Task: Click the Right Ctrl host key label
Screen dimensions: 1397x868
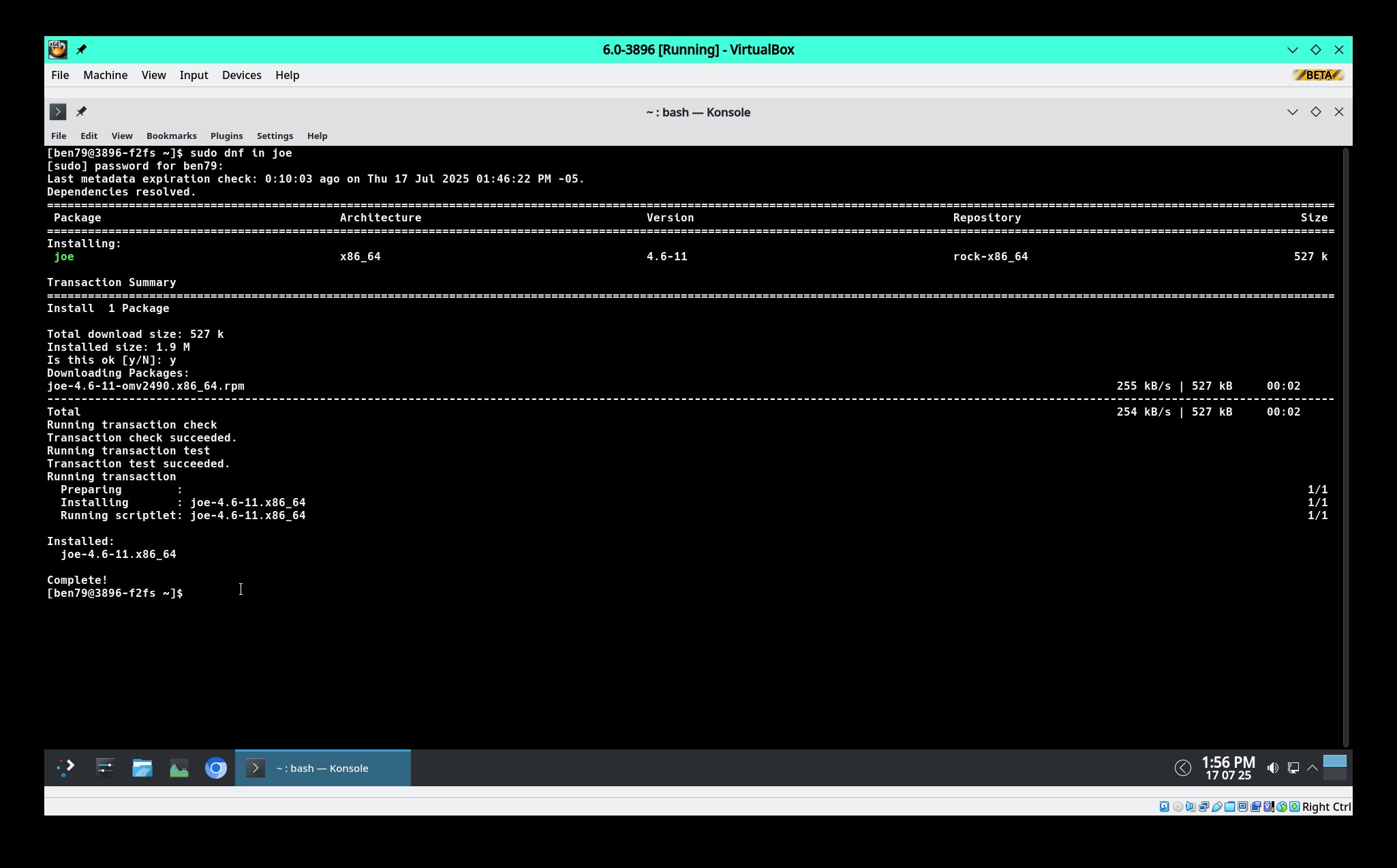Action: click(x=1326, y=807)
